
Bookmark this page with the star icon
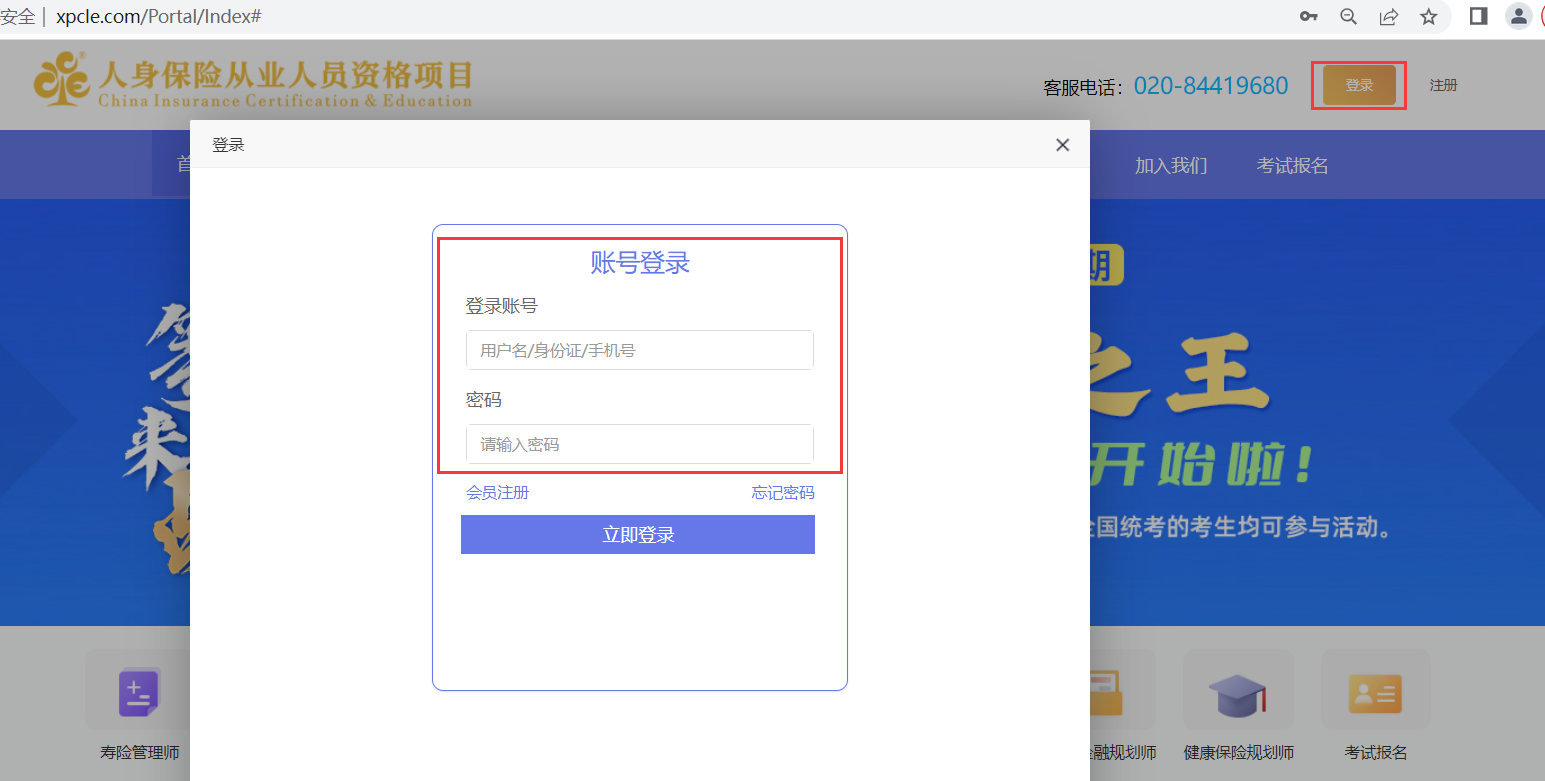pos(1430,16)
